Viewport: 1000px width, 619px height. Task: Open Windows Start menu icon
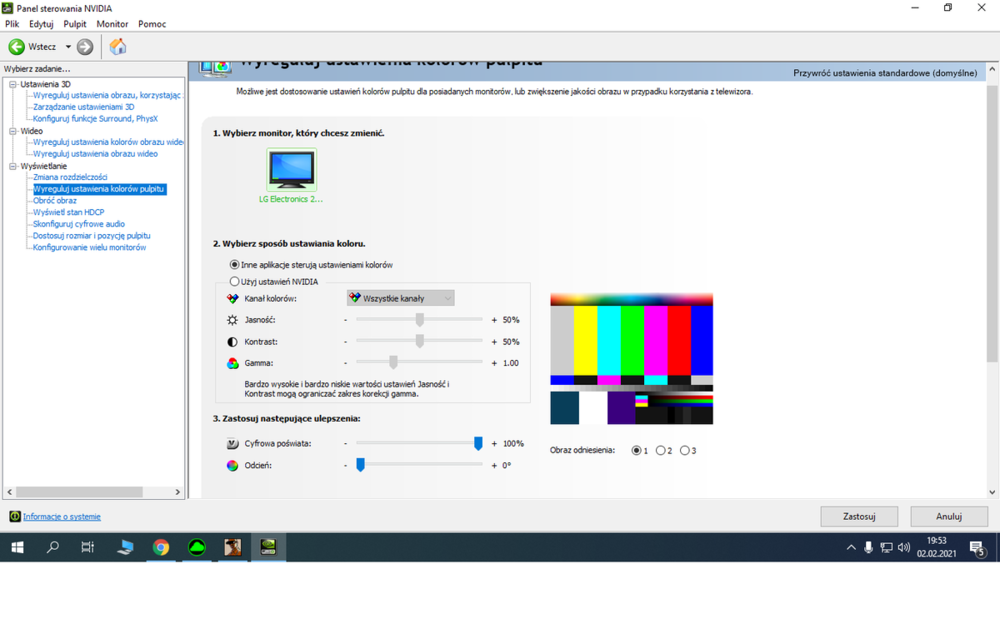pyautogui.click(x=17, y=547)
